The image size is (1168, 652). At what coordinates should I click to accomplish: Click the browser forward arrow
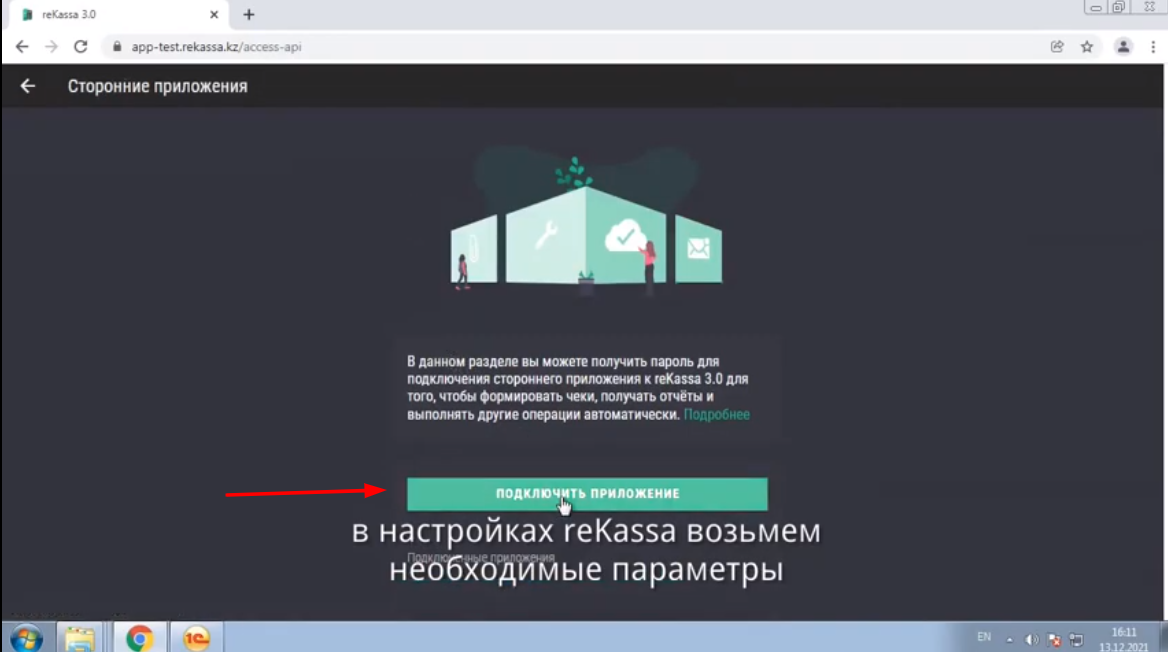coord(51,47)
